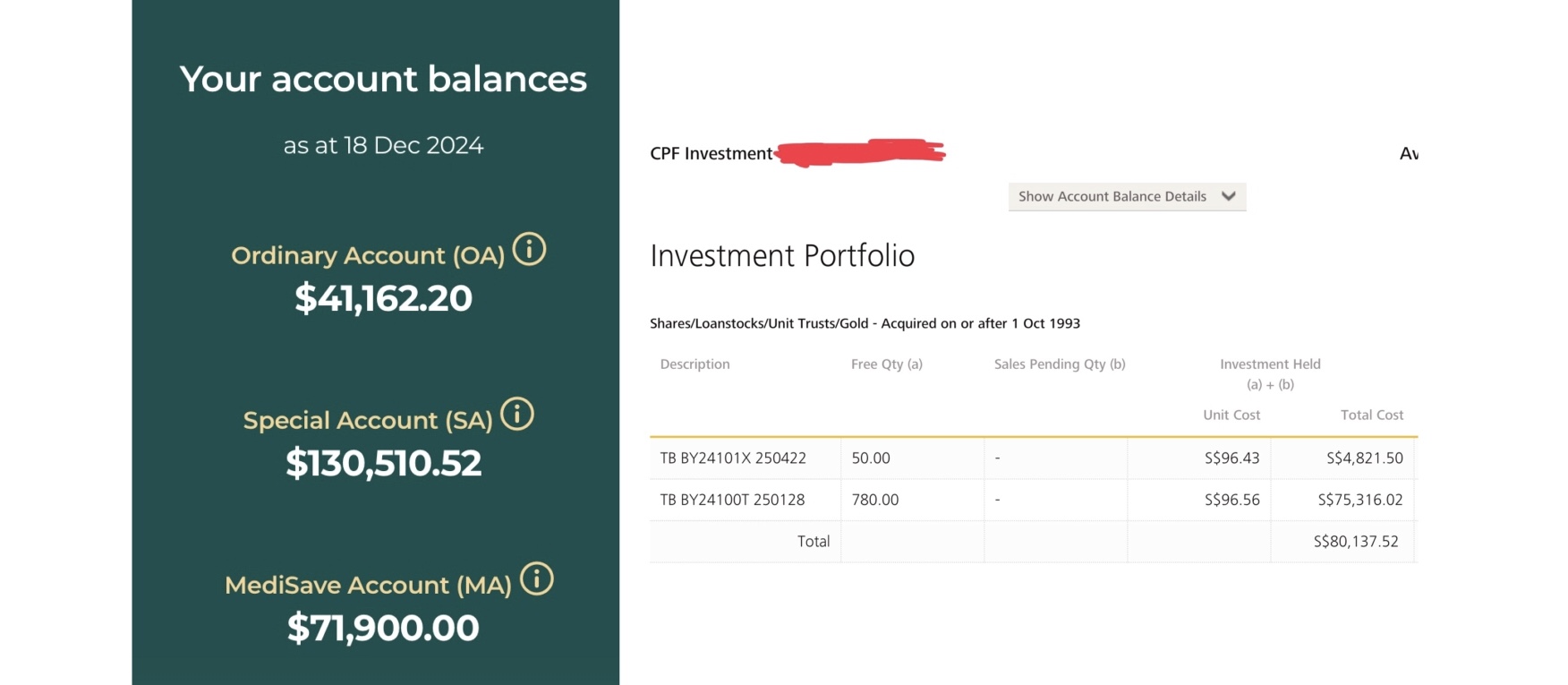Click the Investment Held column header

(1270, 364)
